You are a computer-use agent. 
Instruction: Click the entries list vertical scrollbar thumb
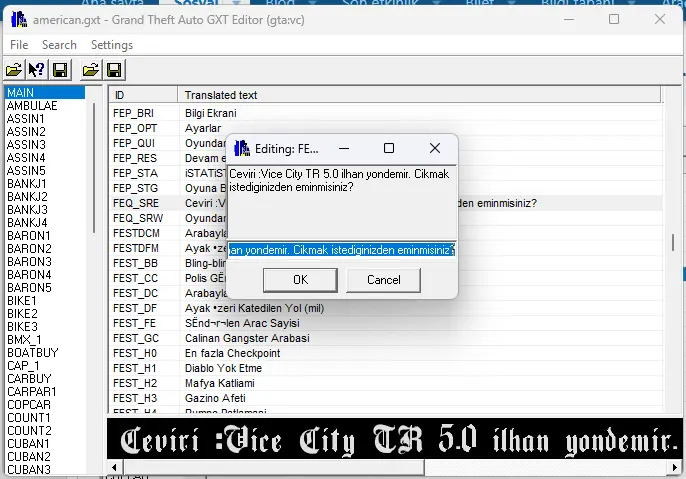click(673, 243)
